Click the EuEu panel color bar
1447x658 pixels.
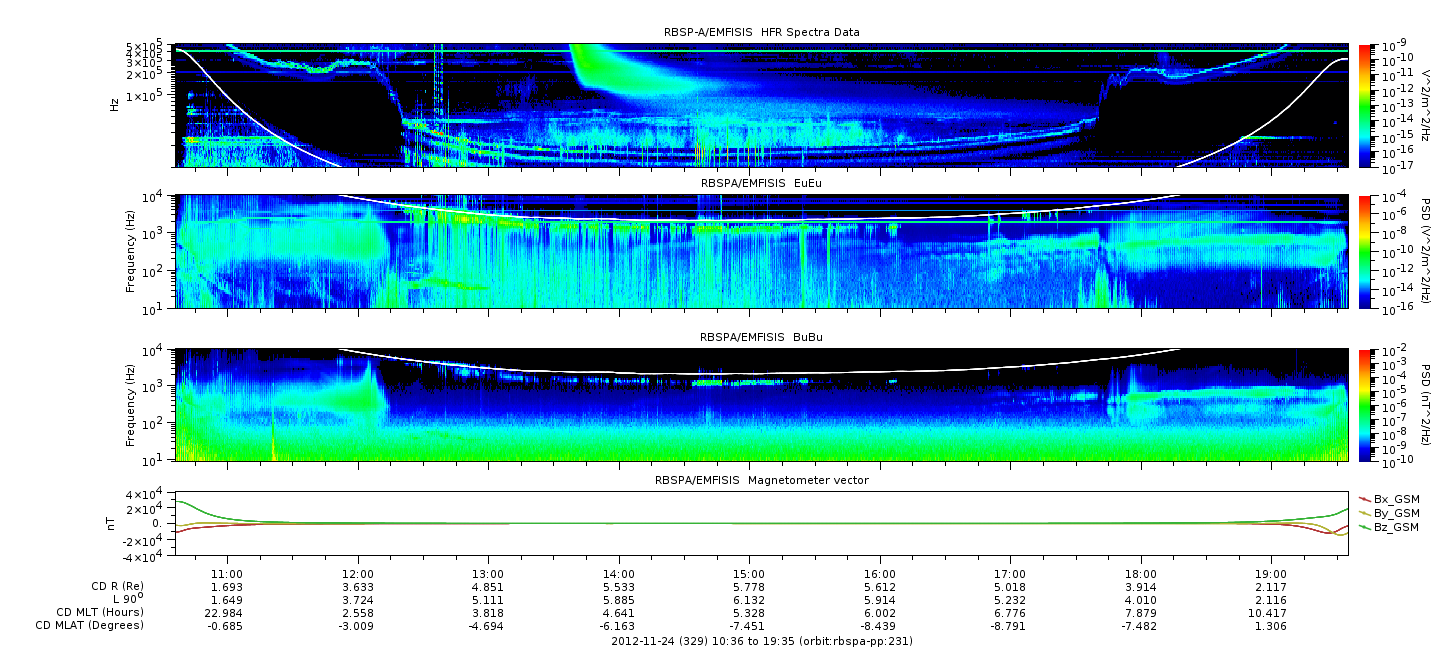point(1364,251)
